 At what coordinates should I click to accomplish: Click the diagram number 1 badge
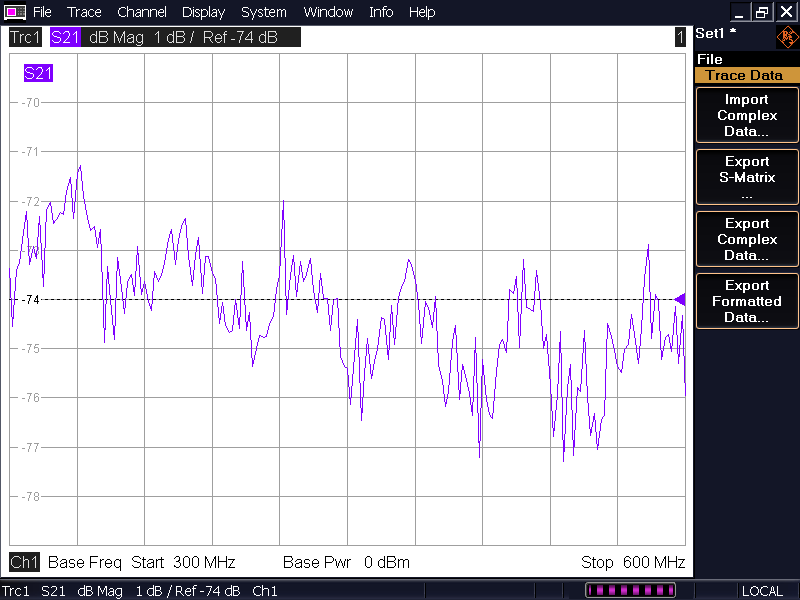coord(680,37)
